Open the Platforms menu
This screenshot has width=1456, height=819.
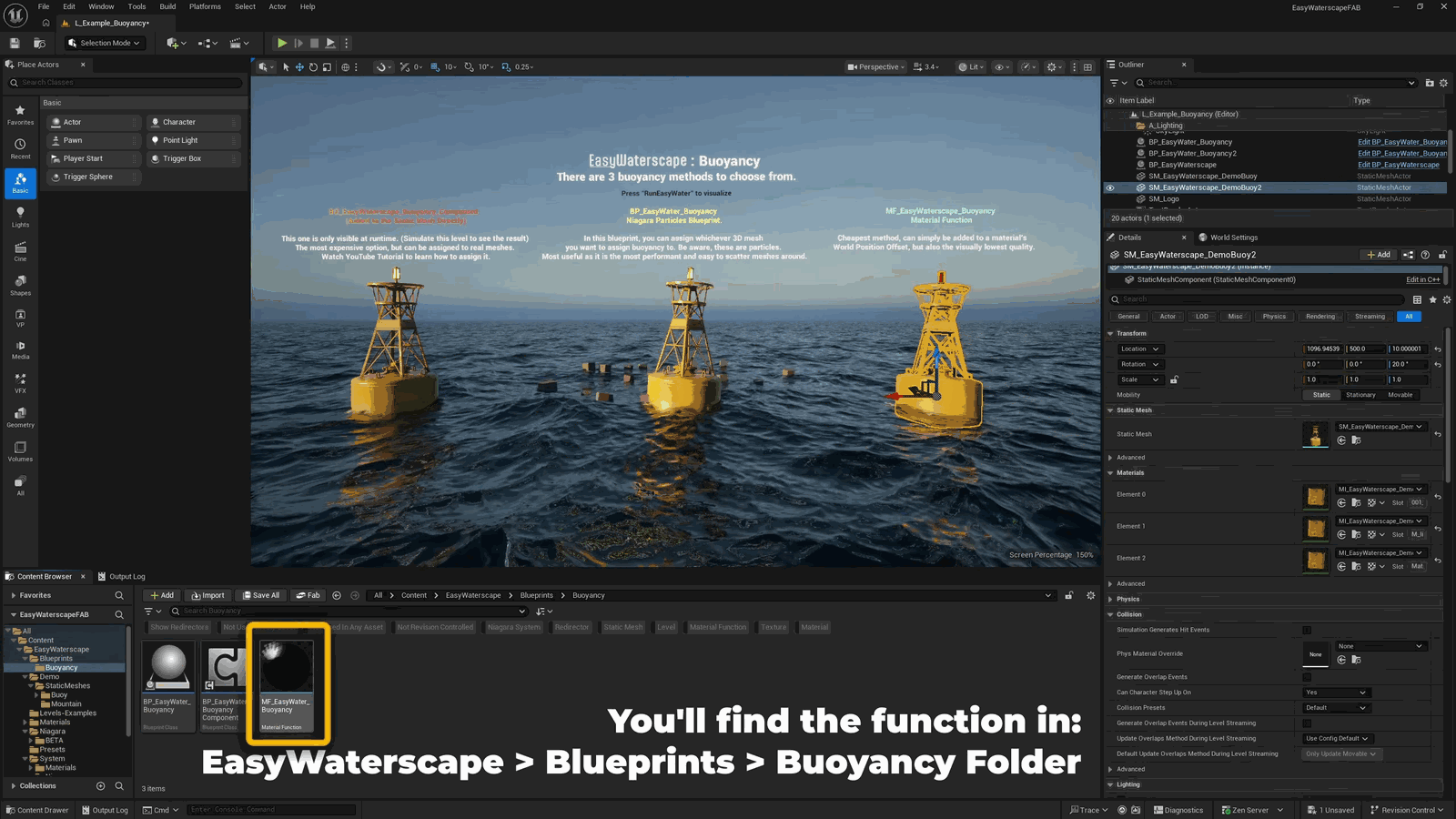click(205, 6)
